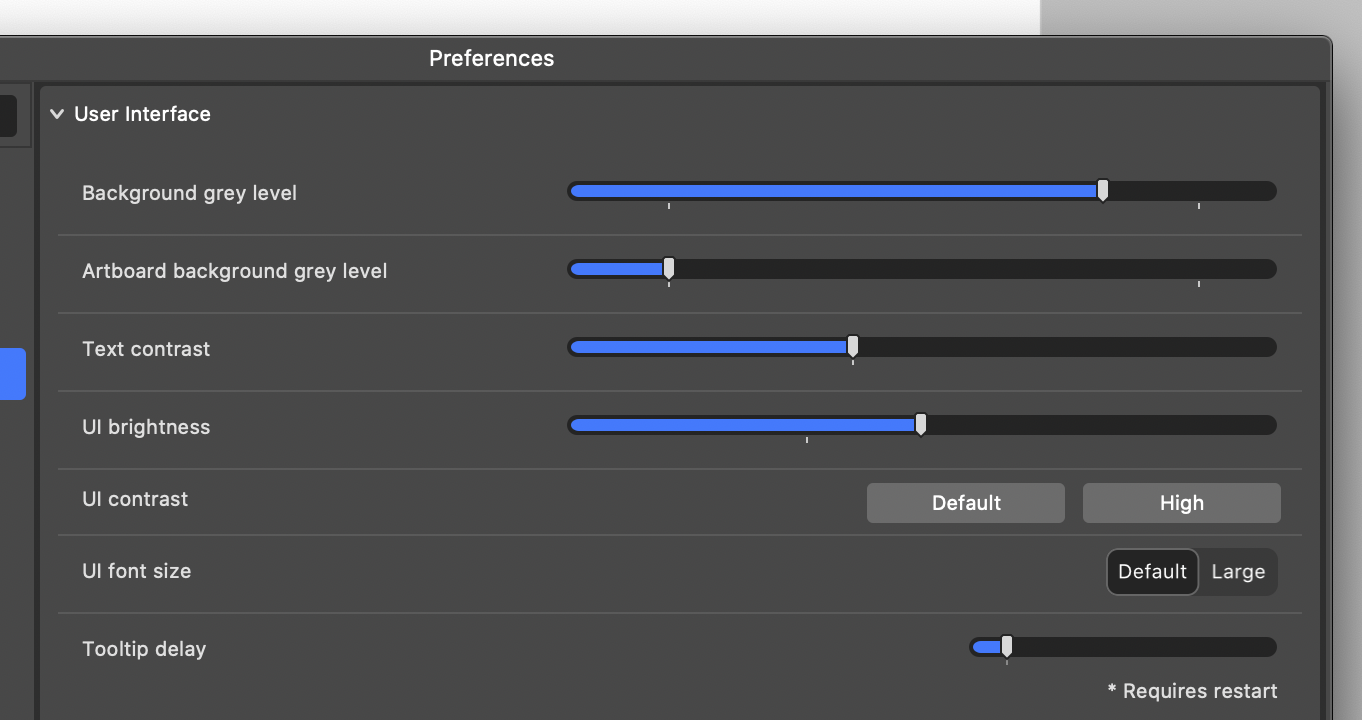Screen dimensions: 1362x720
Task: Set UI contrast to High
Action: (1181, 503)
